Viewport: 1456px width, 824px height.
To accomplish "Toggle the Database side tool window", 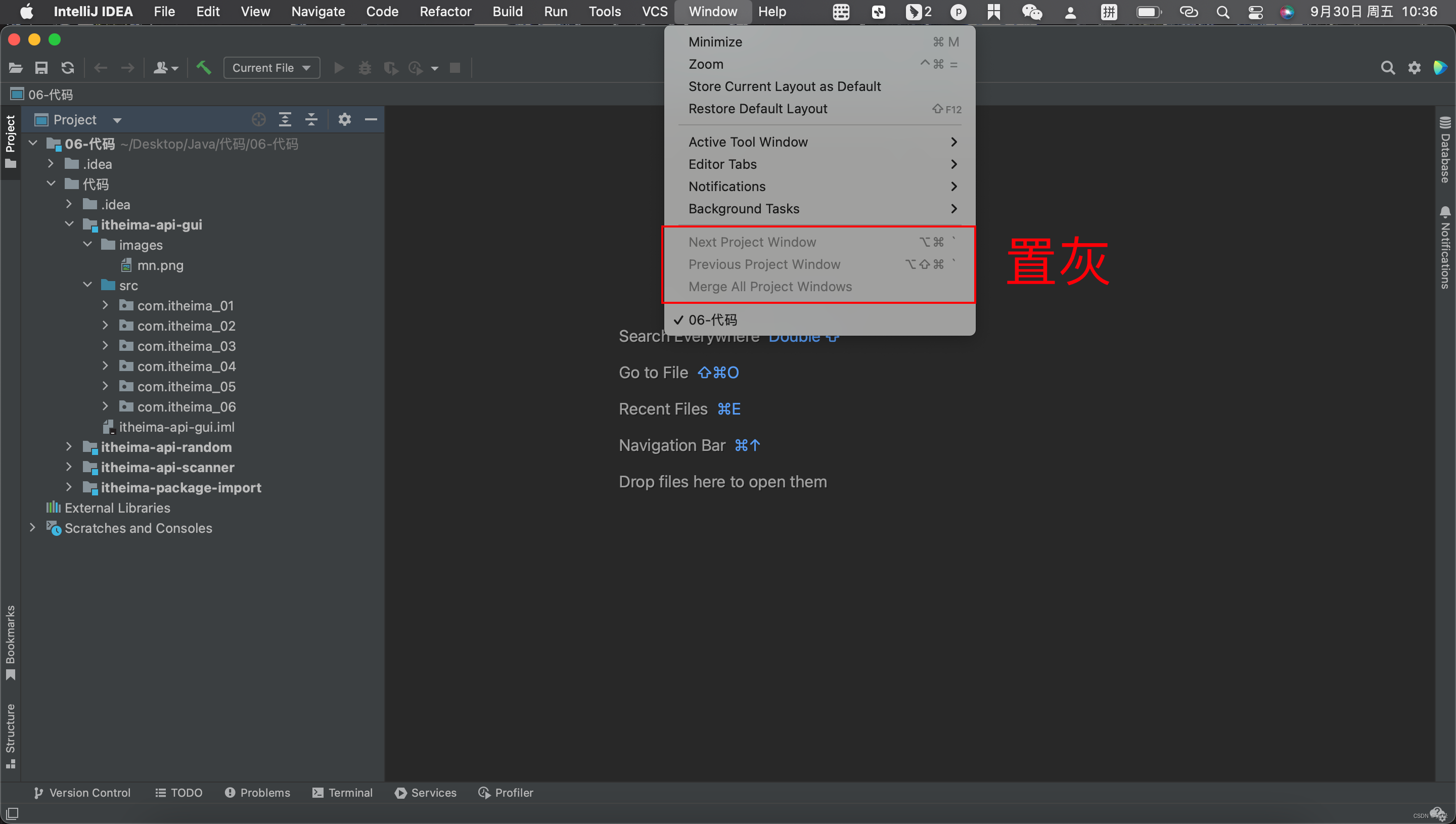I will pos(1445,150).
